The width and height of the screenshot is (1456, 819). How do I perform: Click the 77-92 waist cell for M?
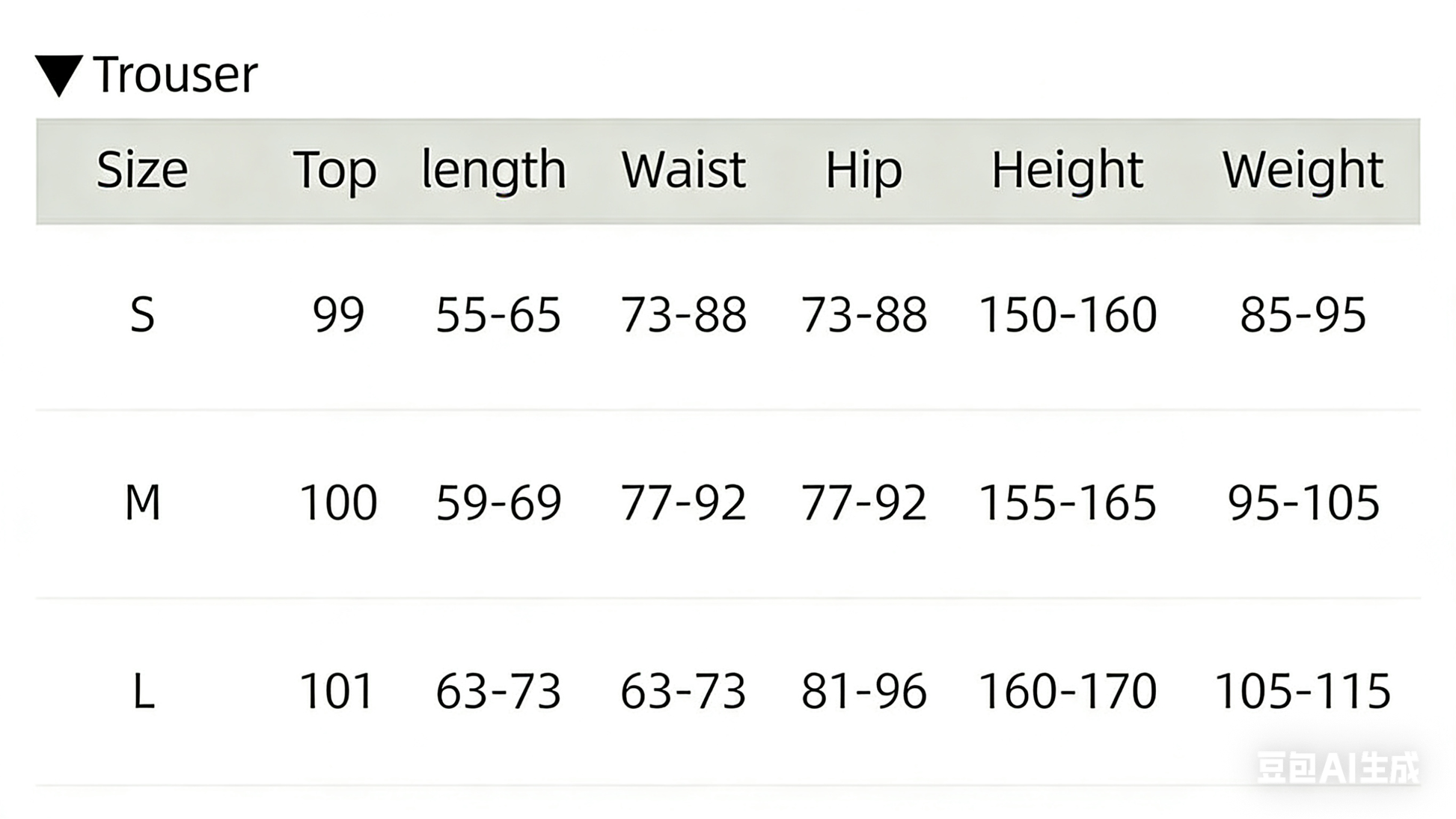683,502
